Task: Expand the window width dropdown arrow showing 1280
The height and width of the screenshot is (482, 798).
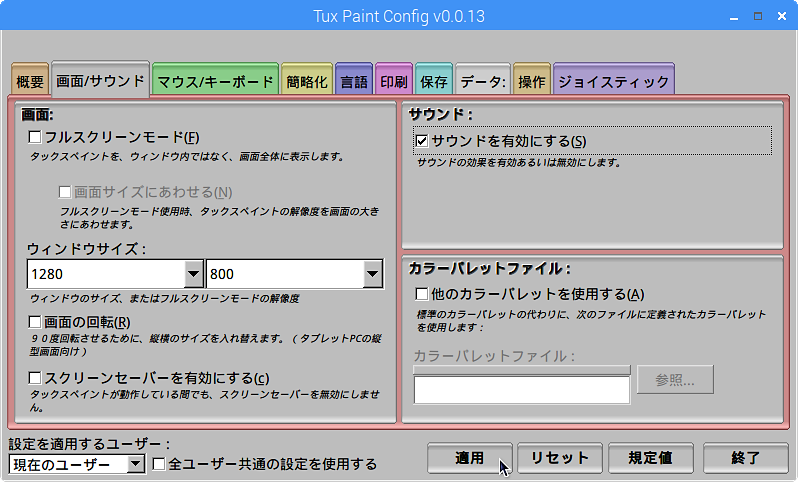Action: pyautogui.click(x=193, y=274)
